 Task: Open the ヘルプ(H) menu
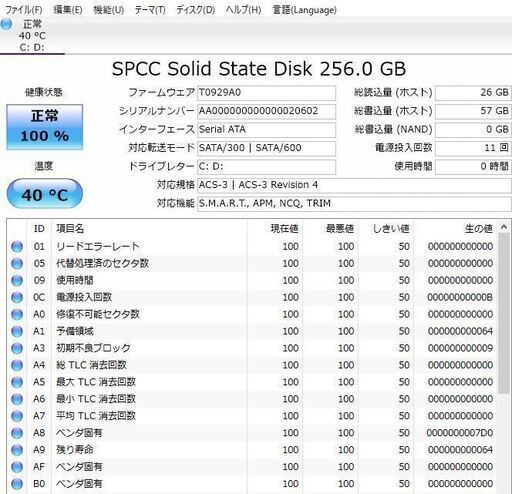(x=243, y=10)
